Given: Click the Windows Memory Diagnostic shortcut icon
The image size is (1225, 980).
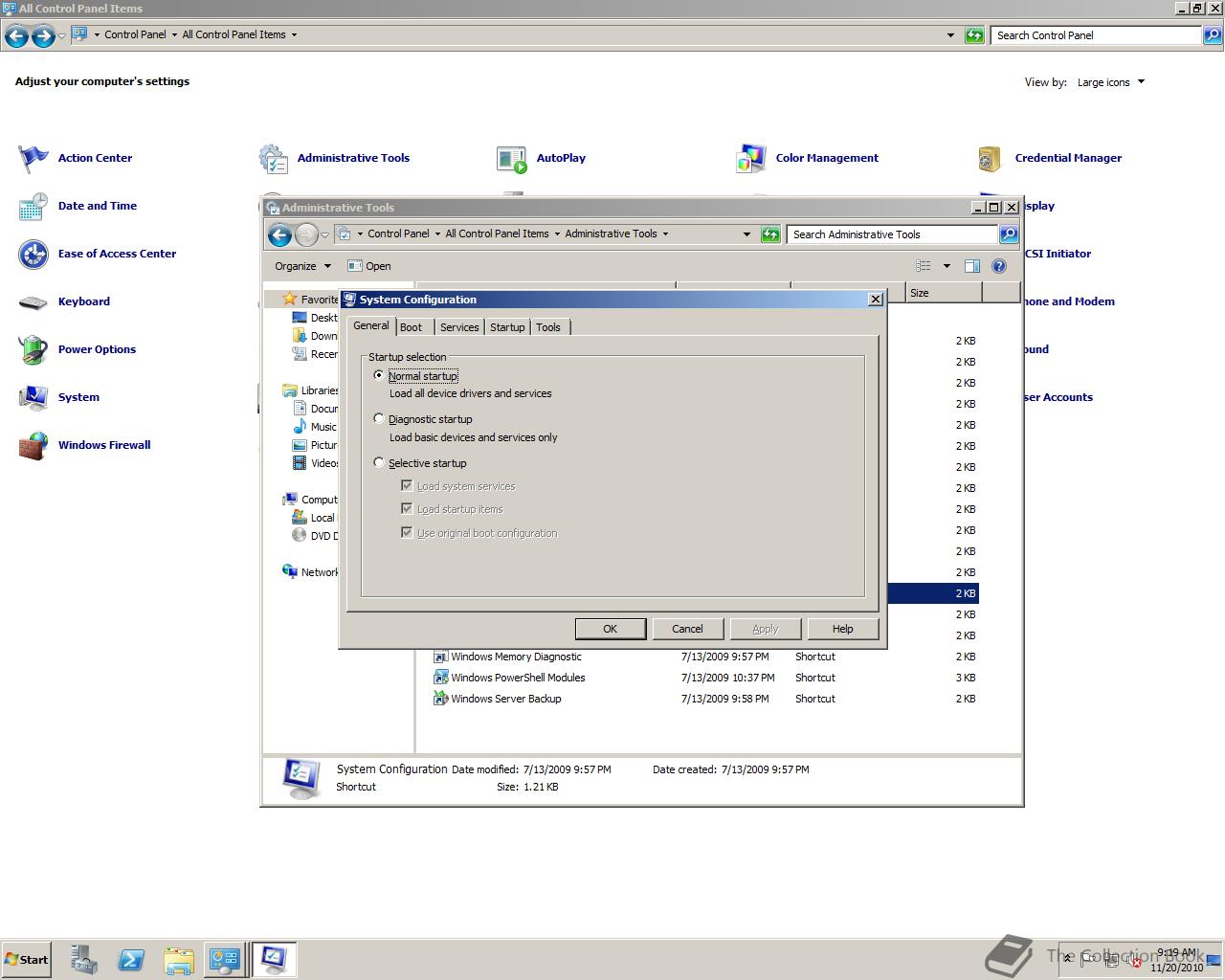Looking at the screenshot, I should pyautogui.click(x=440, y=657).
